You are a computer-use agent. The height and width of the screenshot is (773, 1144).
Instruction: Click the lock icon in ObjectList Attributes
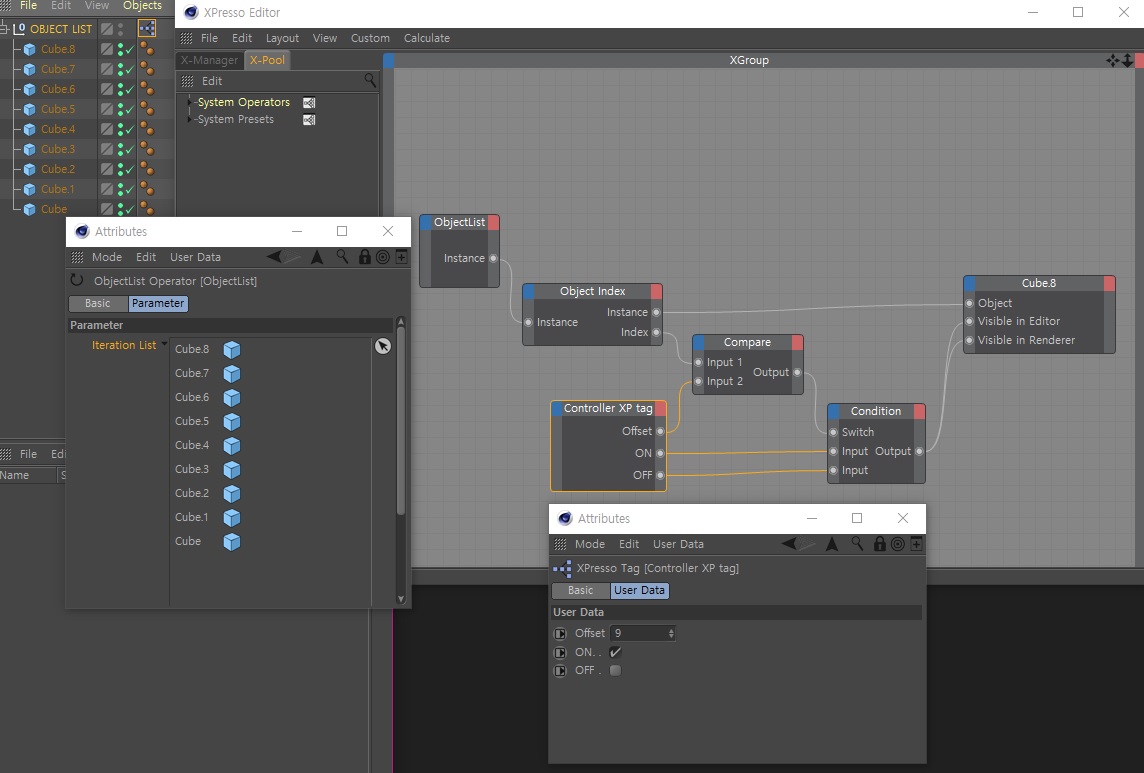(x=364, y=257)
